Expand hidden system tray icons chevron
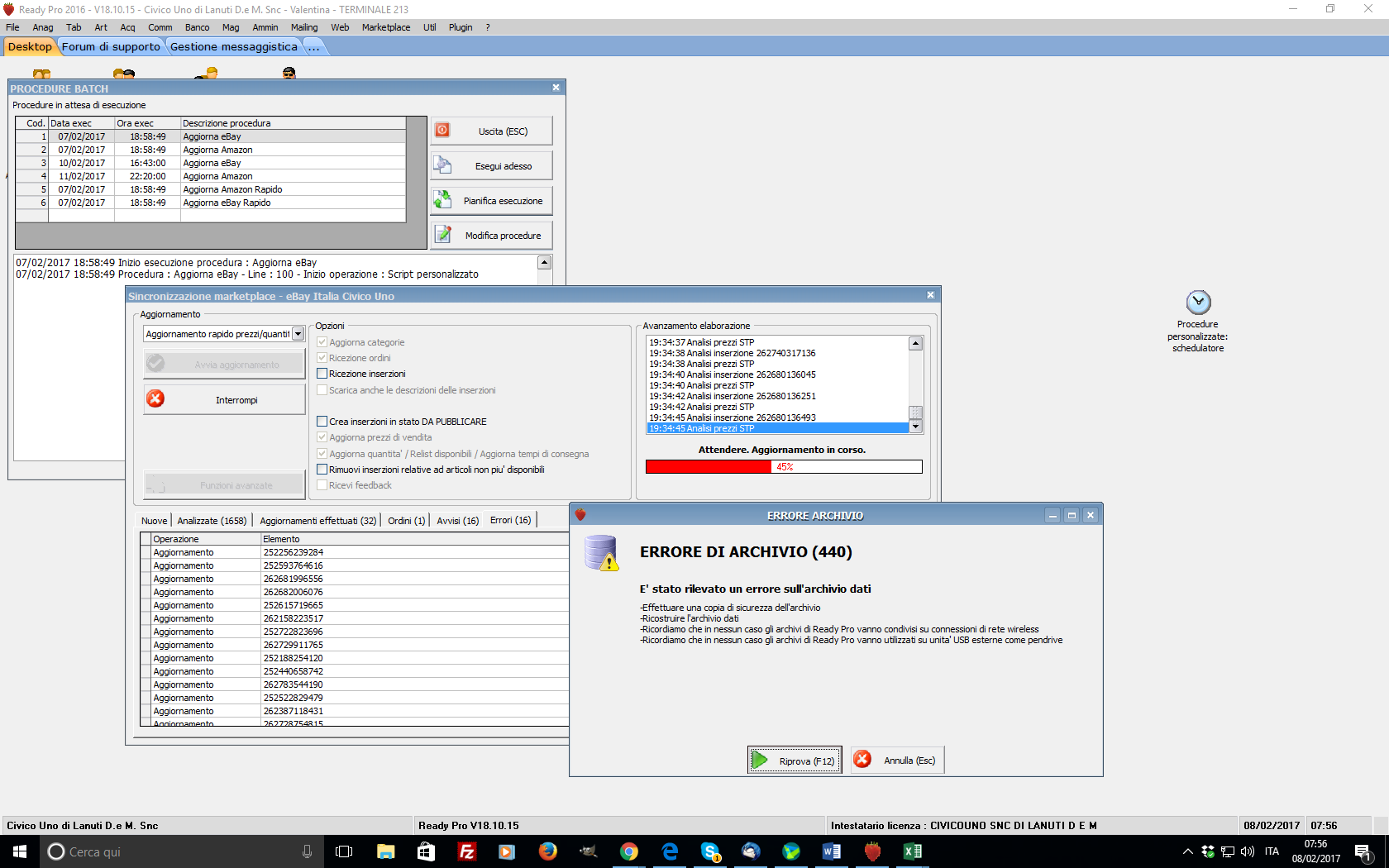This screenshot has width=1389, height=868. click(1188, 851)
